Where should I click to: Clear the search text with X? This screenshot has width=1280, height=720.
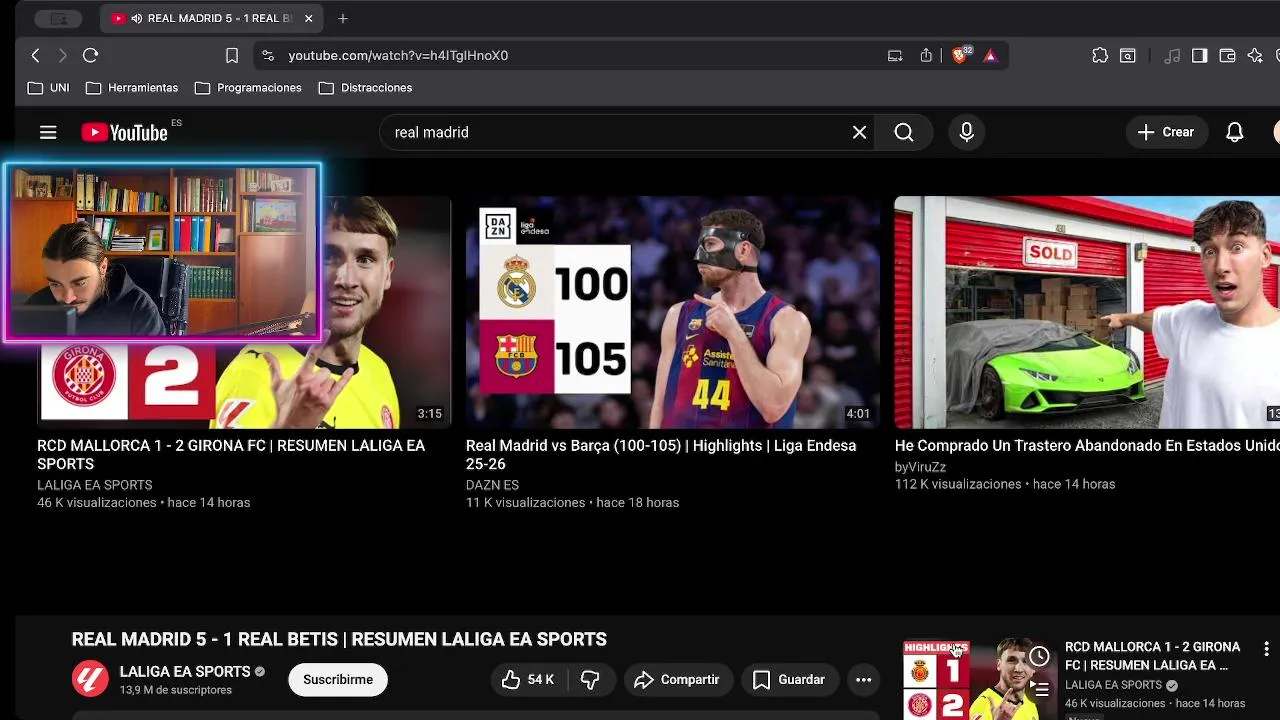coord(859,132)
